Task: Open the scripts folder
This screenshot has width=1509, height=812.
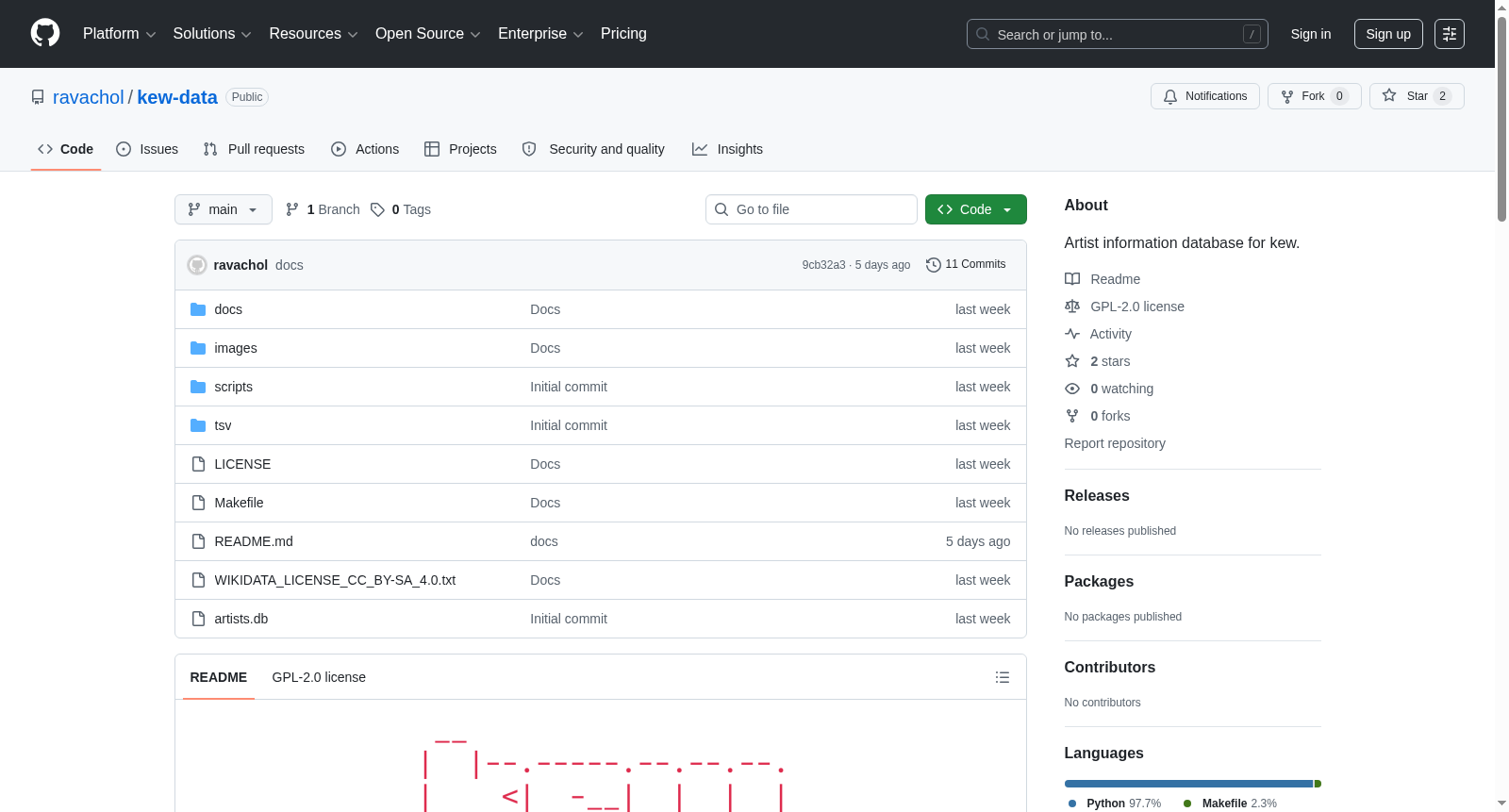Action: (x=234, y=387)
